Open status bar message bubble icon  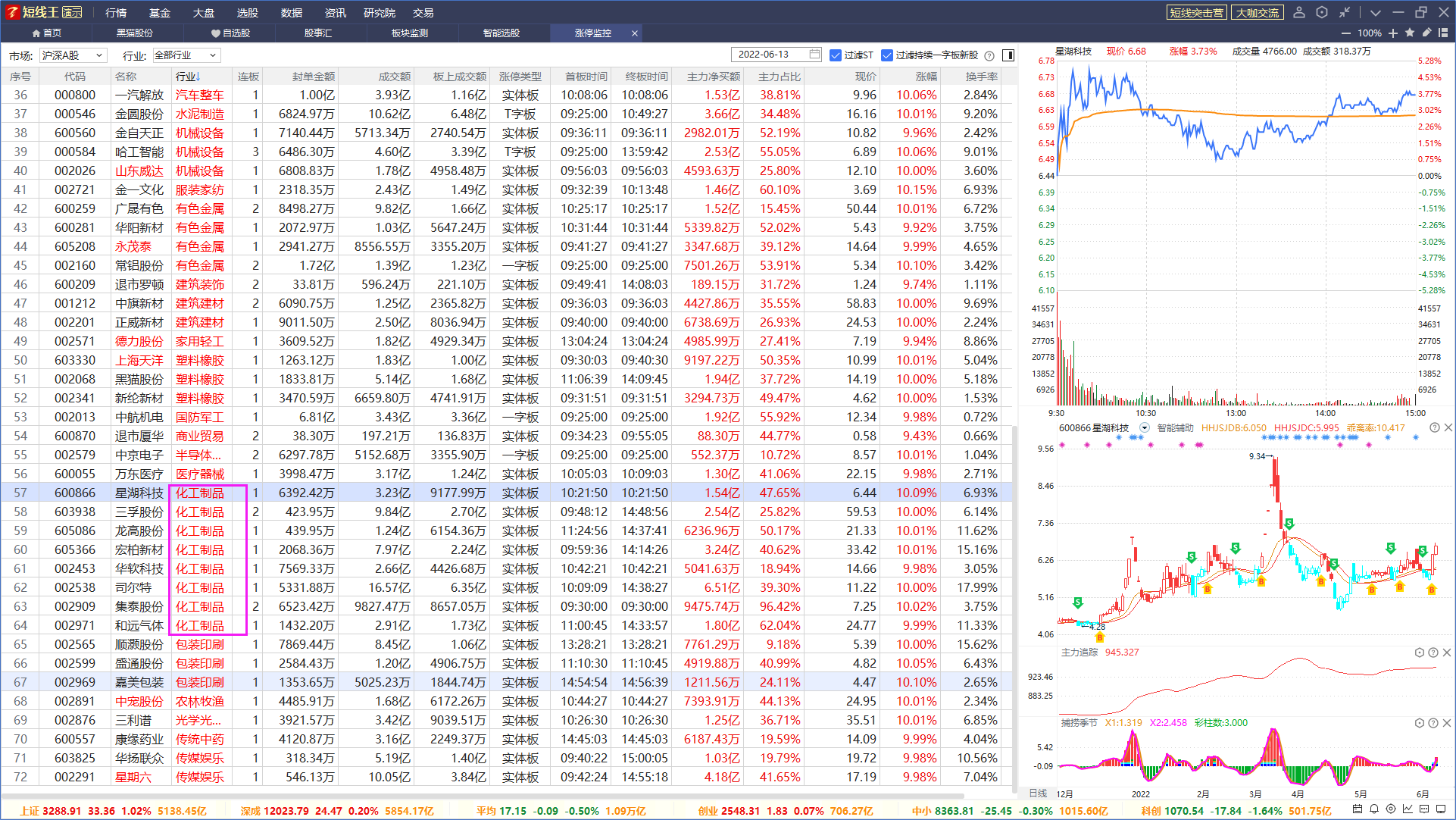(x=1424, y=809)
